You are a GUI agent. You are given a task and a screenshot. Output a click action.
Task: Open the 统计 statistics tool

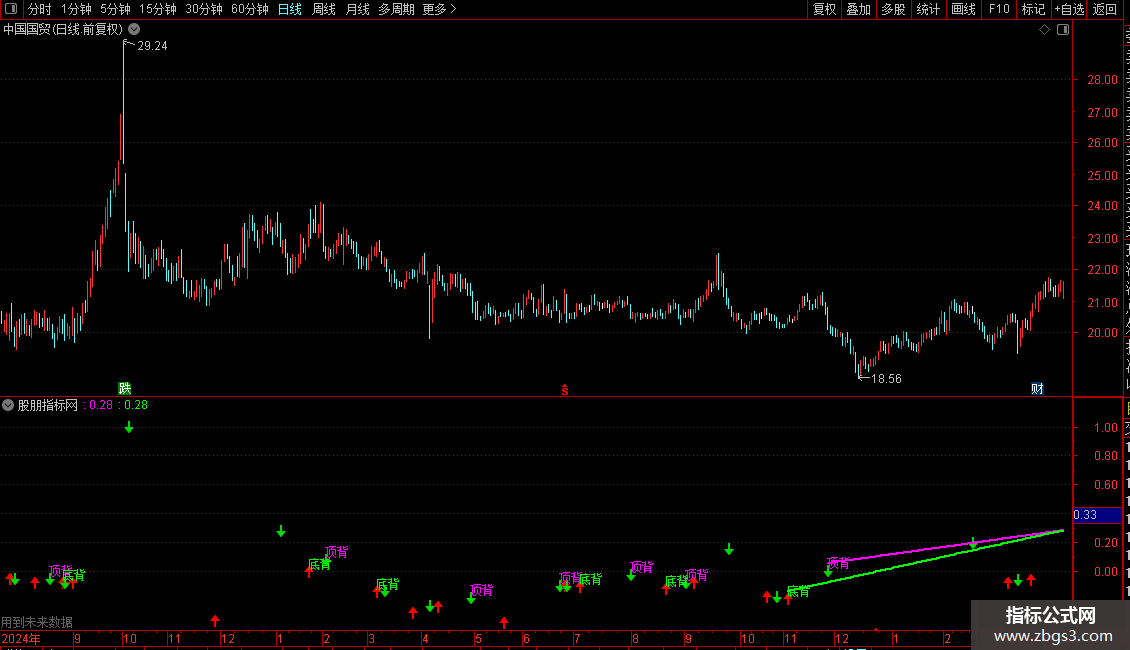click(x=928, y=9)
